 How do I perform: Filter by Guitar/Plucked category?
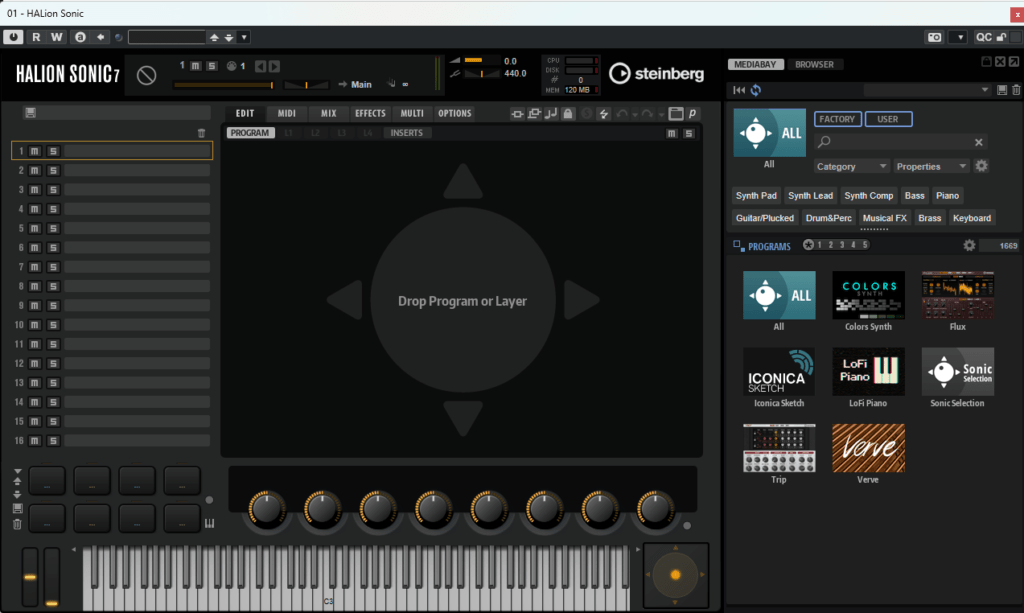click(x=765, y=218)
